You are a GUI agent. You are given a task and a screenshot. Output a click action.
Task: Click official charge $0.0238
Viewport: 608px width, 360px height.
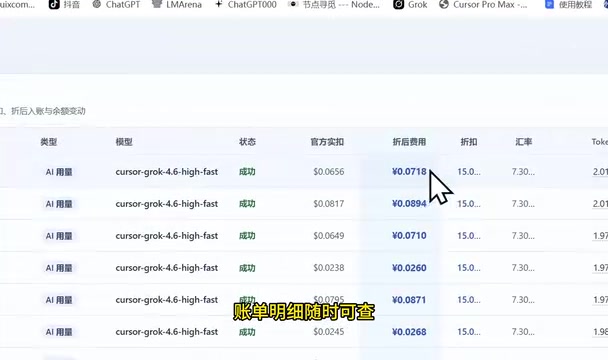click(329, 268)
